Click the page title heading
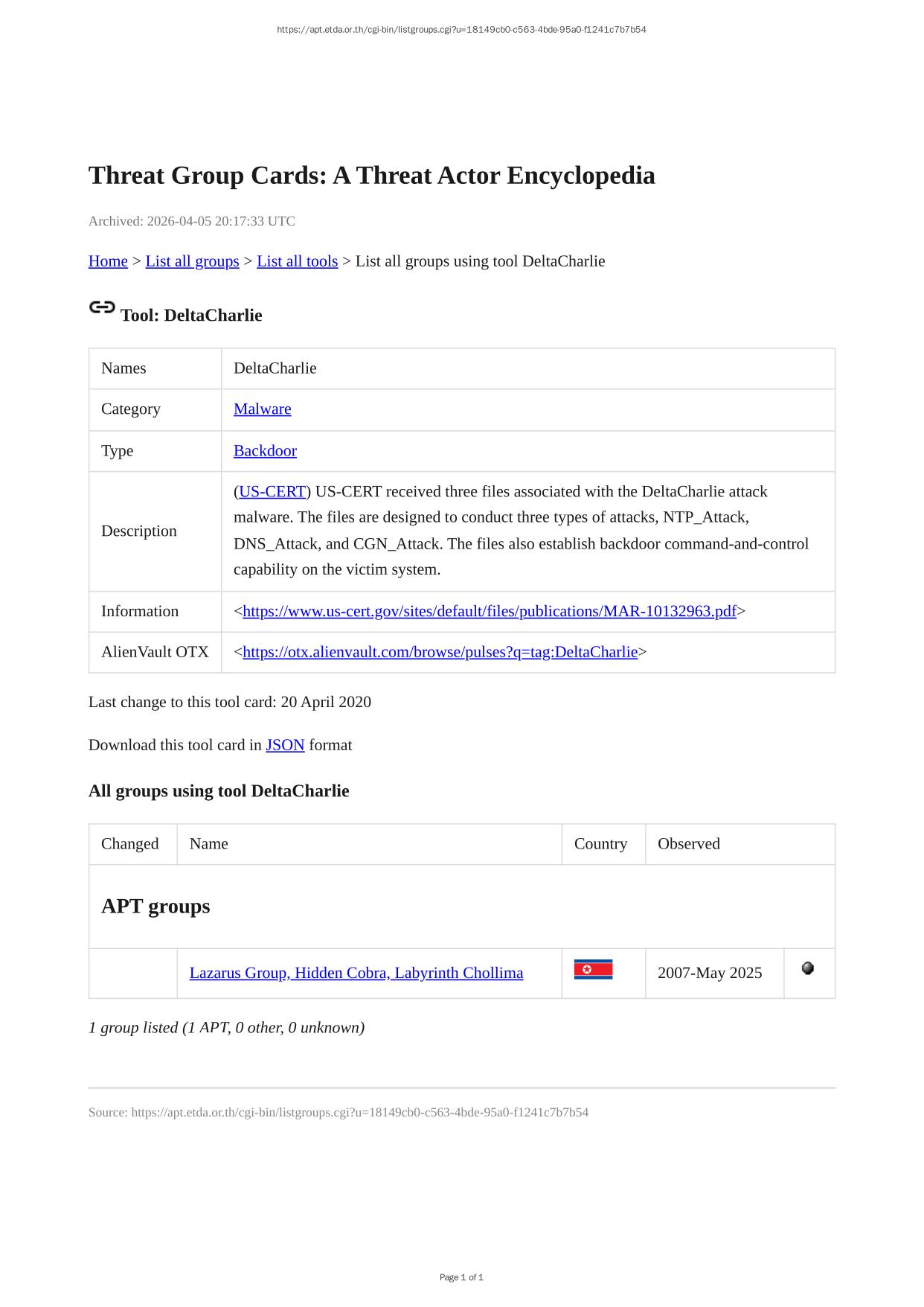The image size is (924, 1307). coord(371,176)
